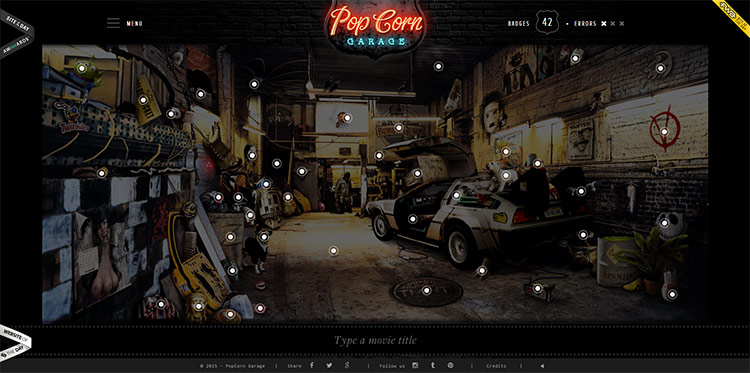Click the PopCorn Garage neon logo
750x373 pixels.
pyautogui.click(x=376, y=28)
